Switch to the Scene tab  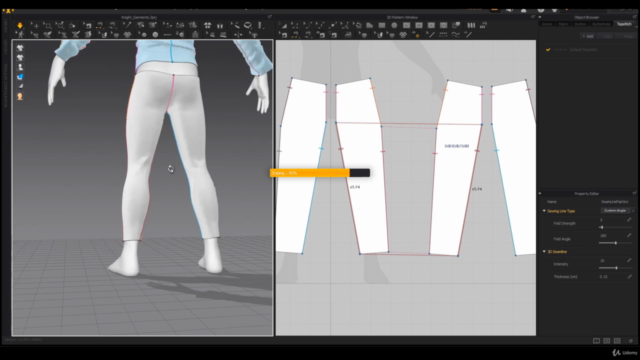(547, 24)
